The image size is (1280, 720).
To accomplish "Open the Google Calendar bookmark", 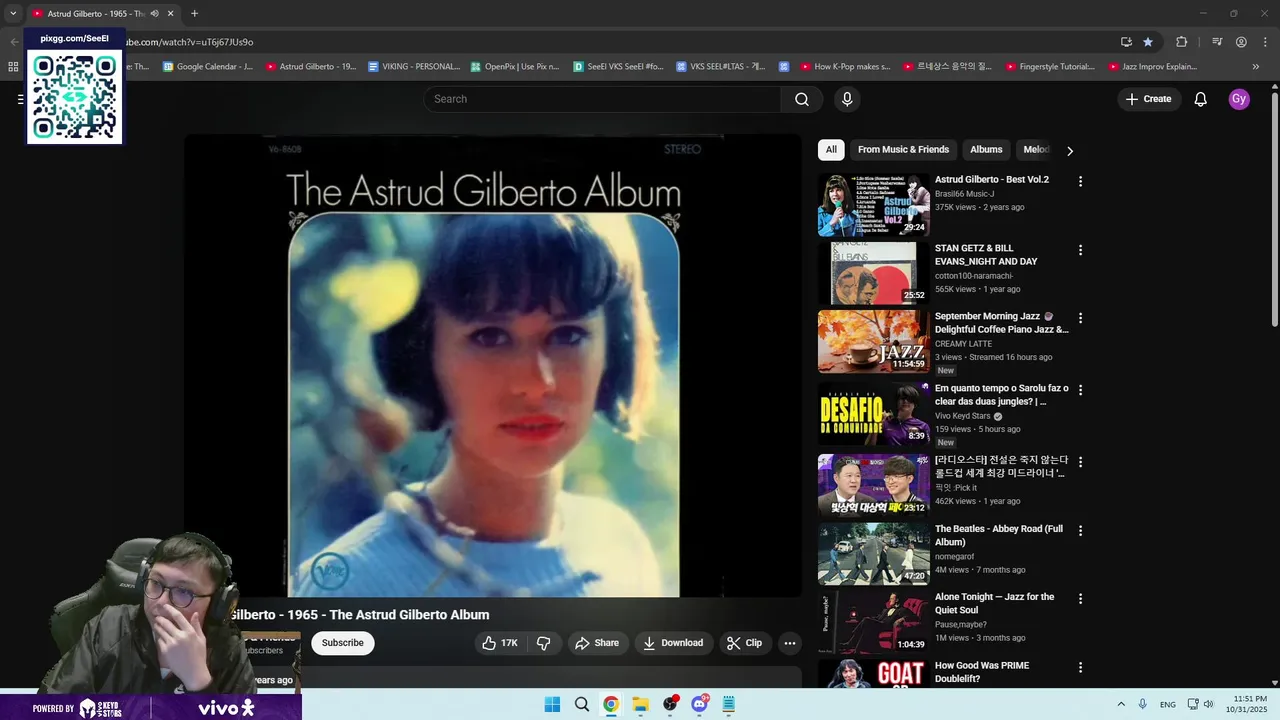I will [208, 67].
